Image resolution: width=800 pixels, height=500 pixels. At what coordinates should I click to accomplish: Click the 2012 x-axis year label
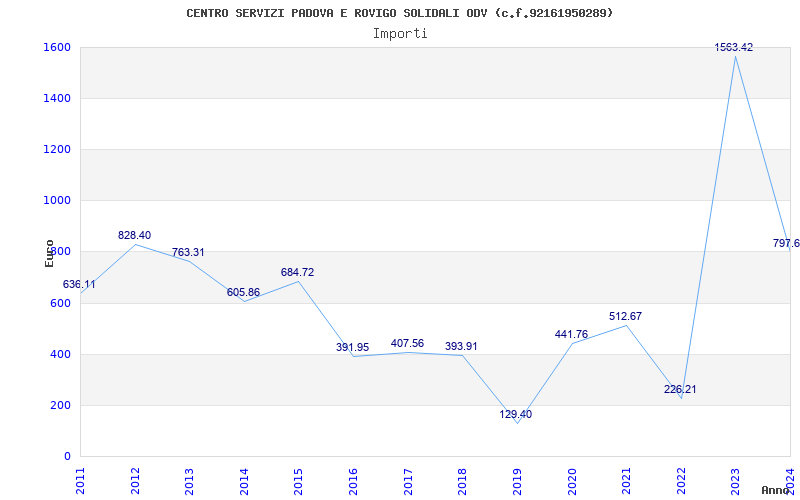(135, 481)
